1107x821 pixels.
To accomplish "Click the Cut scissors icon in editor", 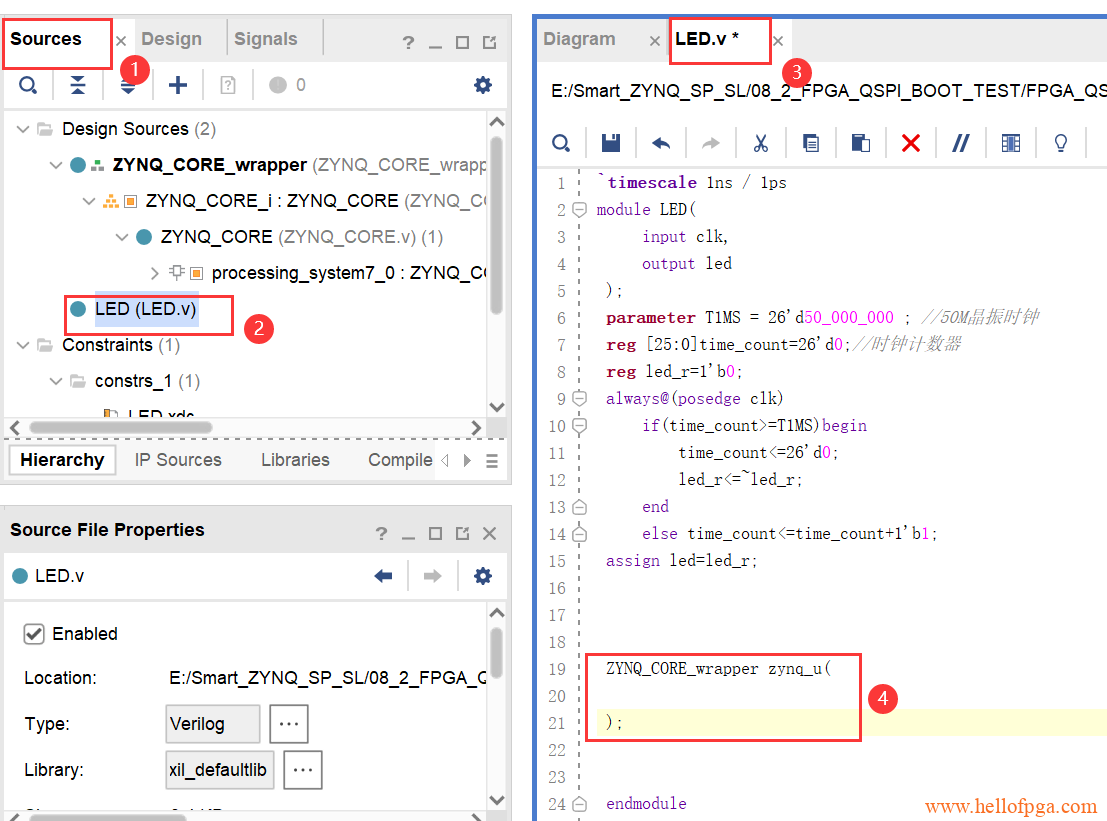I will click(x=760, y=143).
